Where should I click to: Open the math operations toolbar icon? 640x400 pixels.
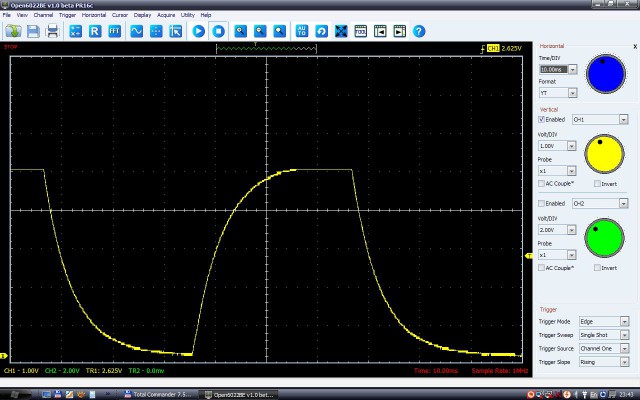pyautogui.click(x=76, y=31)
